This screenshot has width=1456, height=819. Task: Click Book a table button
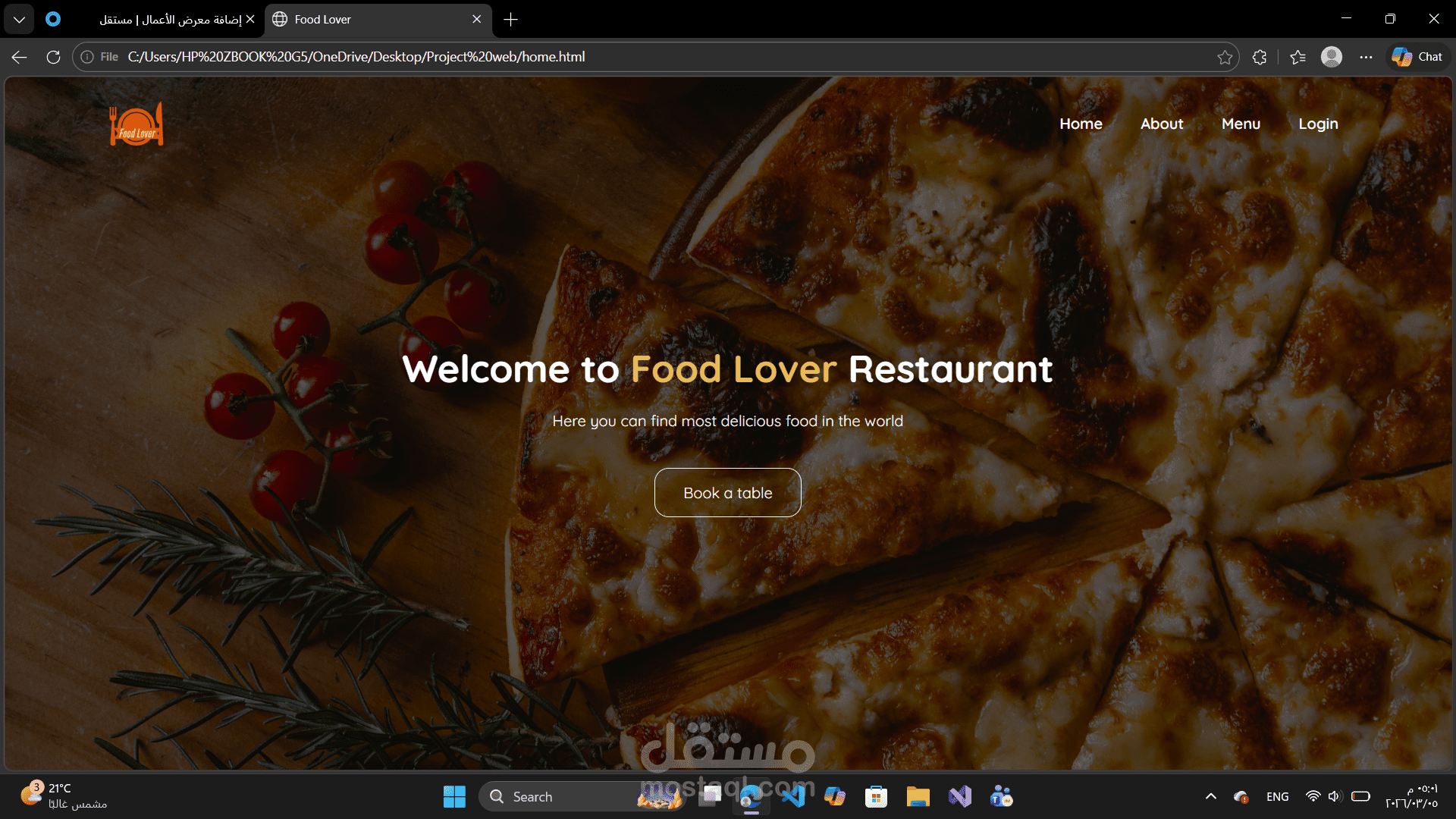[727, 493]
